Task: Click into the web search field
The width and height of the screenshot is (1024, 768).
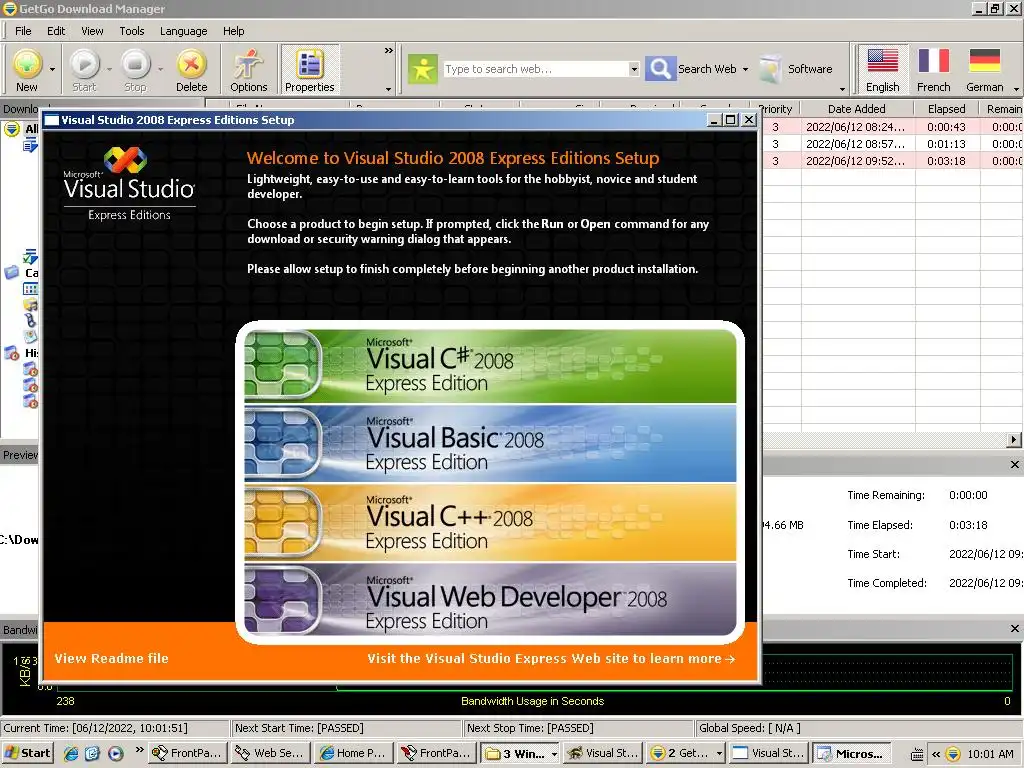Action: [x=536, y=69]
